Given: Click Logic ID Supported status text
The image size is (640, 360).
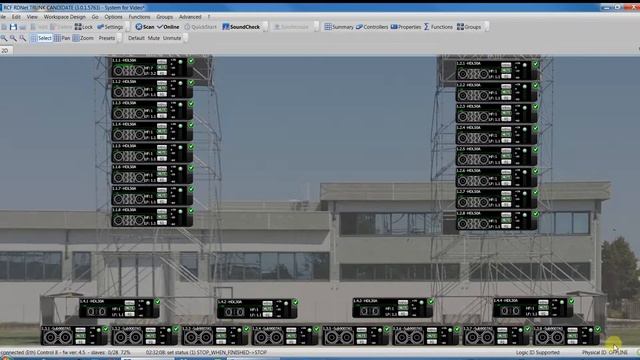Looking at the screenshot, I should point(538,352).
